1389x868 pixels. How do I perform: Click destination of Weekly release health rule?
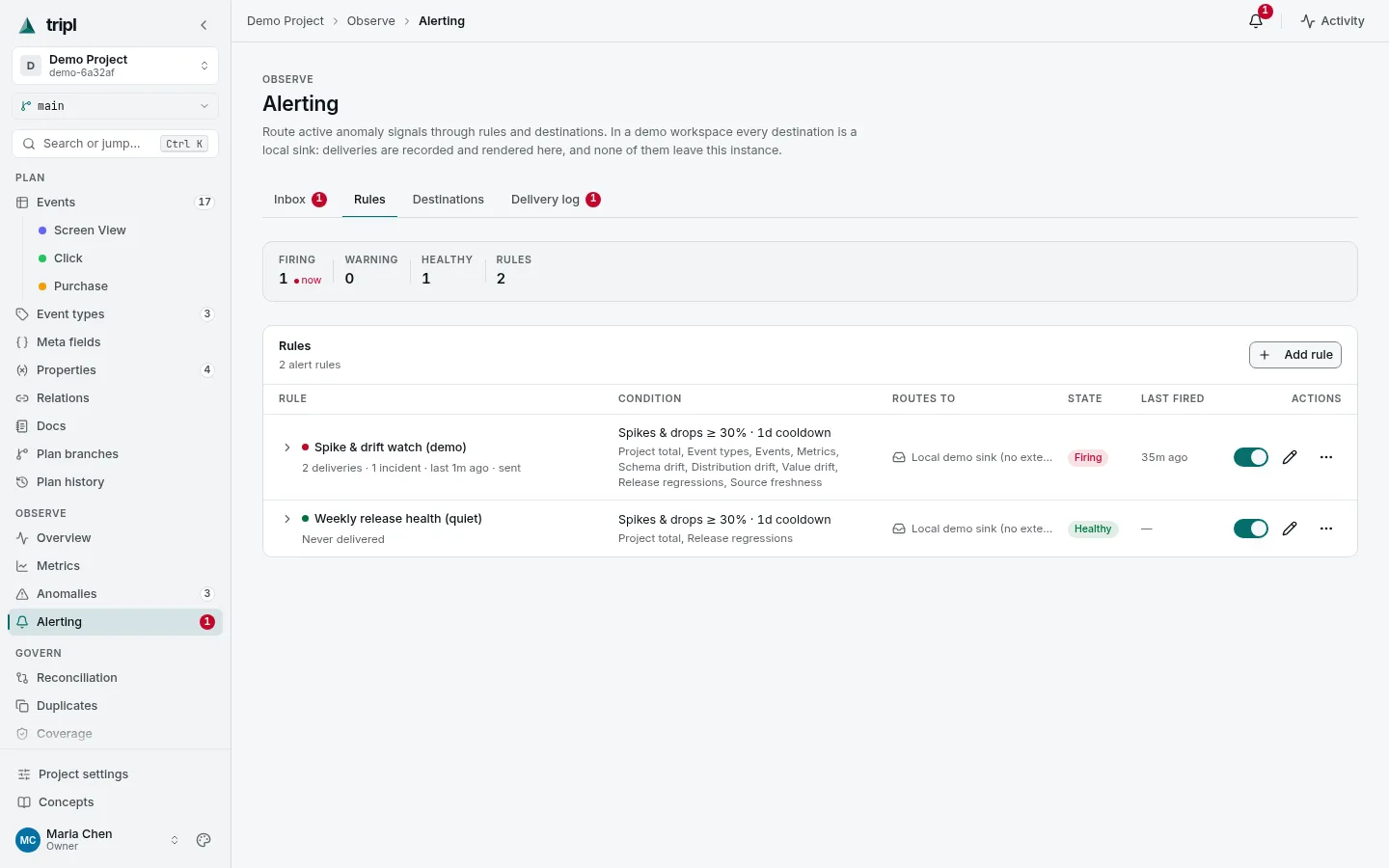pos(972,529)
